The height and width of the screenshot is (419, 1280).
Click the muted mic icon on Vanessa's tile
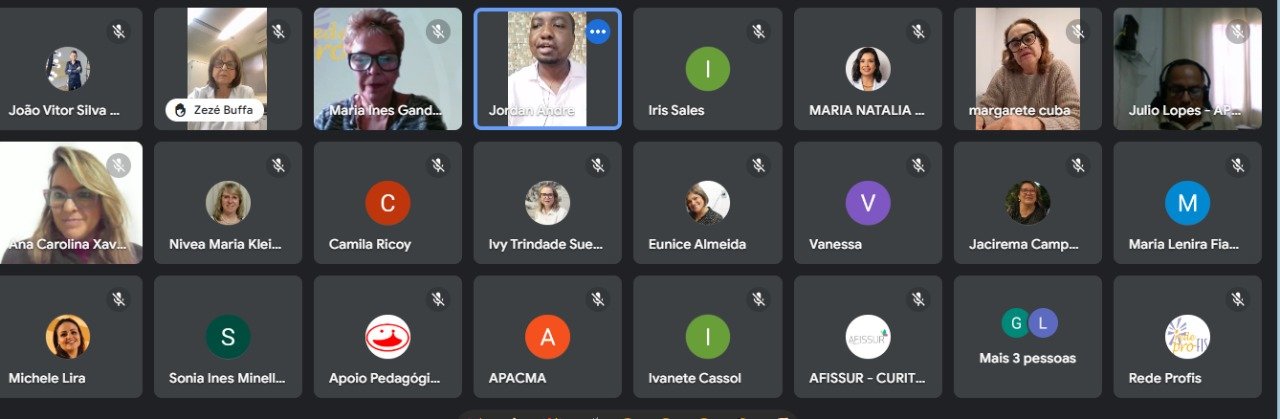tap(918, 166)
